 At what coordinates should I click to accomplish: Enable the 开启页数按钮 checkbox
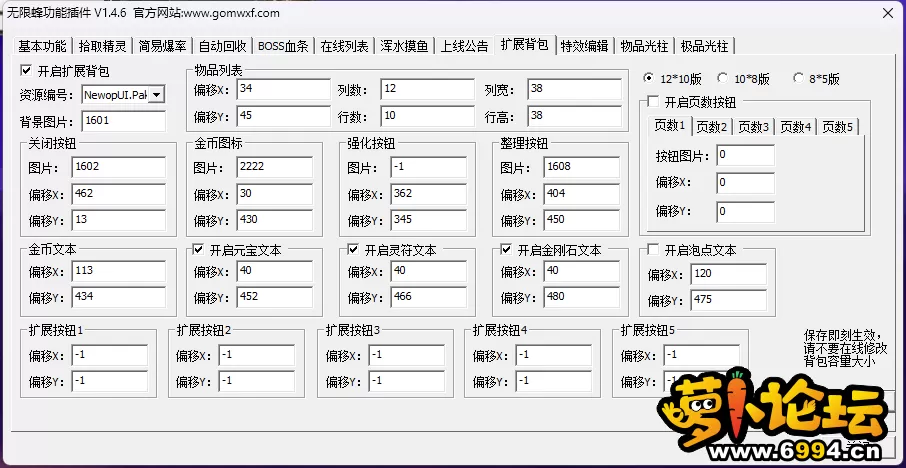[653, 102]
